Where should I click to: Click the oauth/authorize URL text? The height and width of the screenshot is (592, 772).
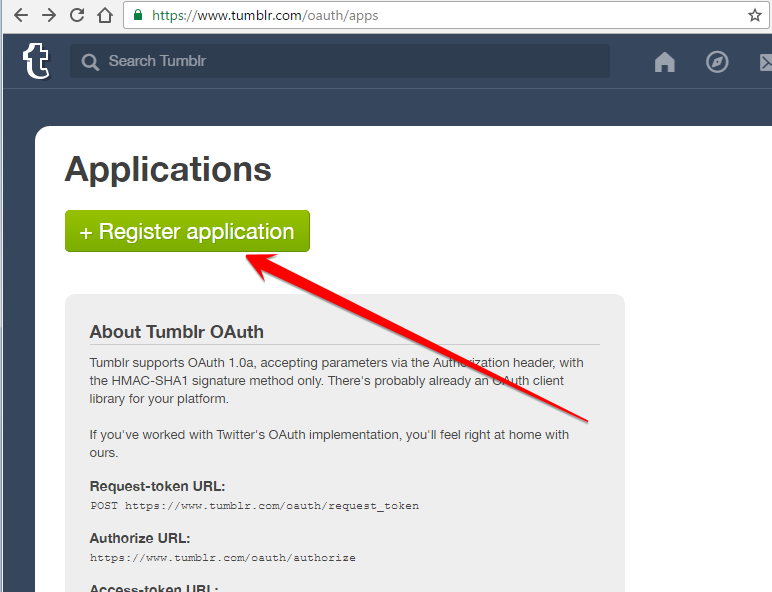click(223, 558)
